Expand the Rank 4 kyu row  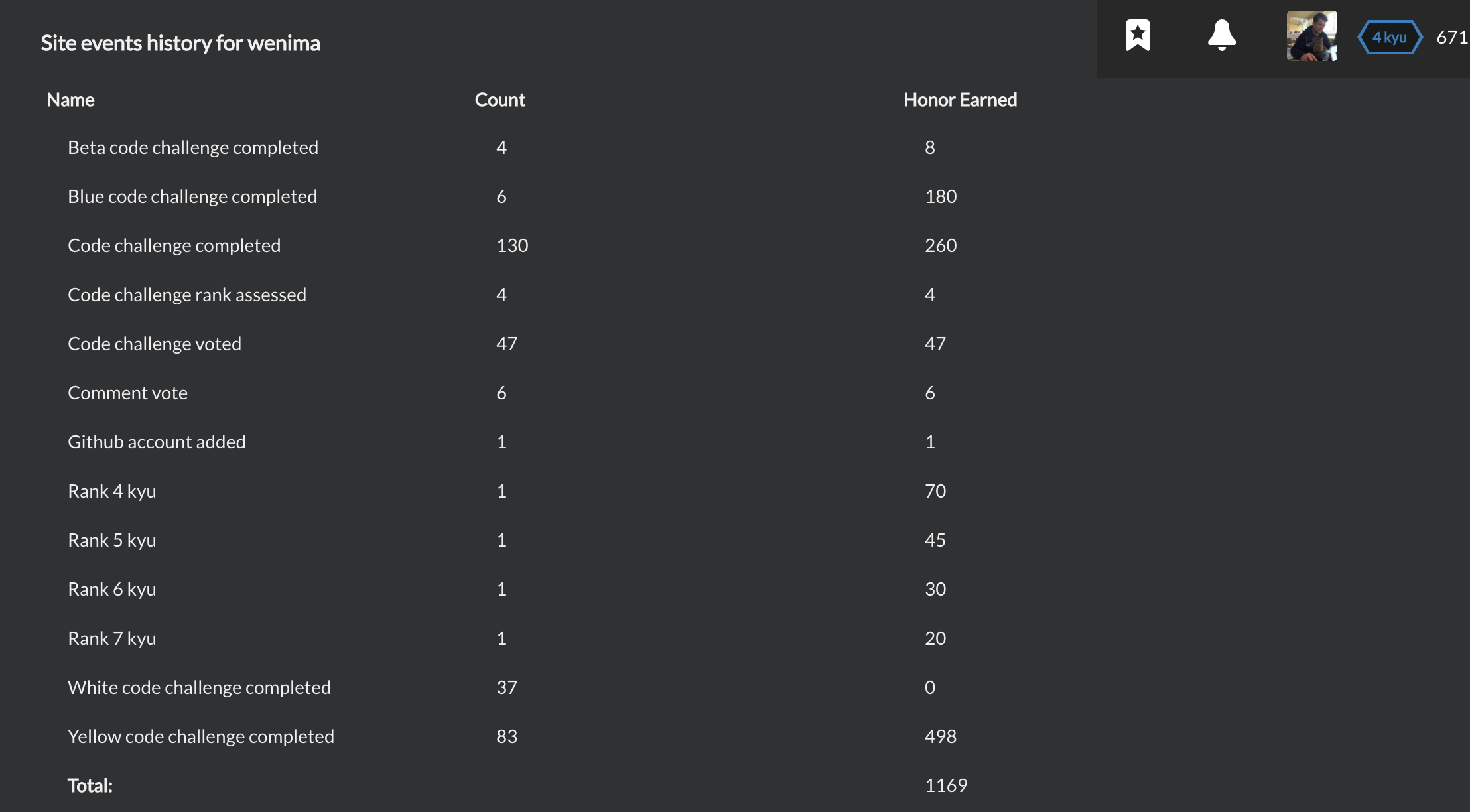pyautogui.click(x=112, y=490)
